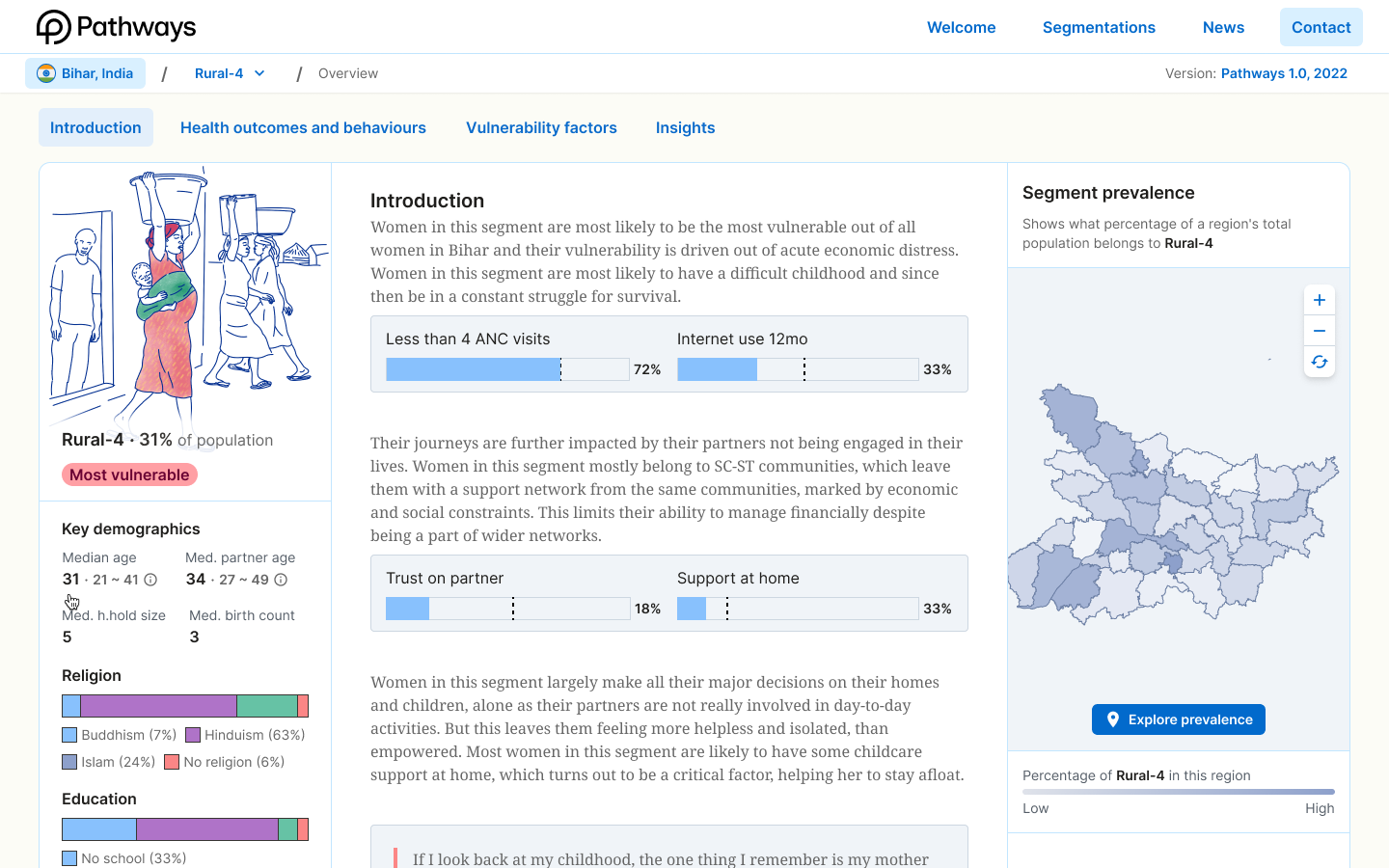Image resolution: width=1389 pixels, height=868 pixels.
Task: Toggle the No school legend item
Action: [69, 858]
